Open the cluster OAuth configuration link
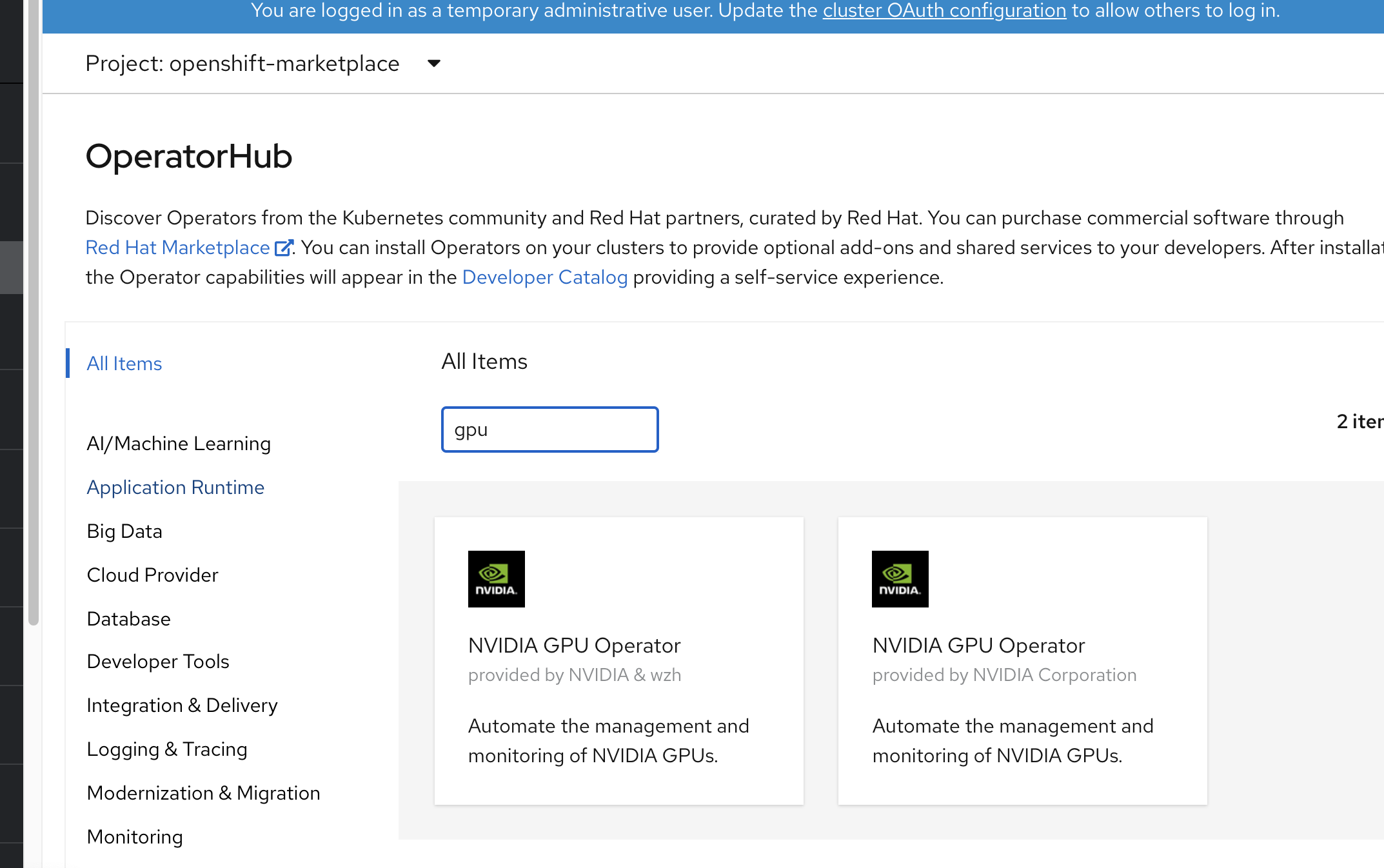 pos(944,11)
